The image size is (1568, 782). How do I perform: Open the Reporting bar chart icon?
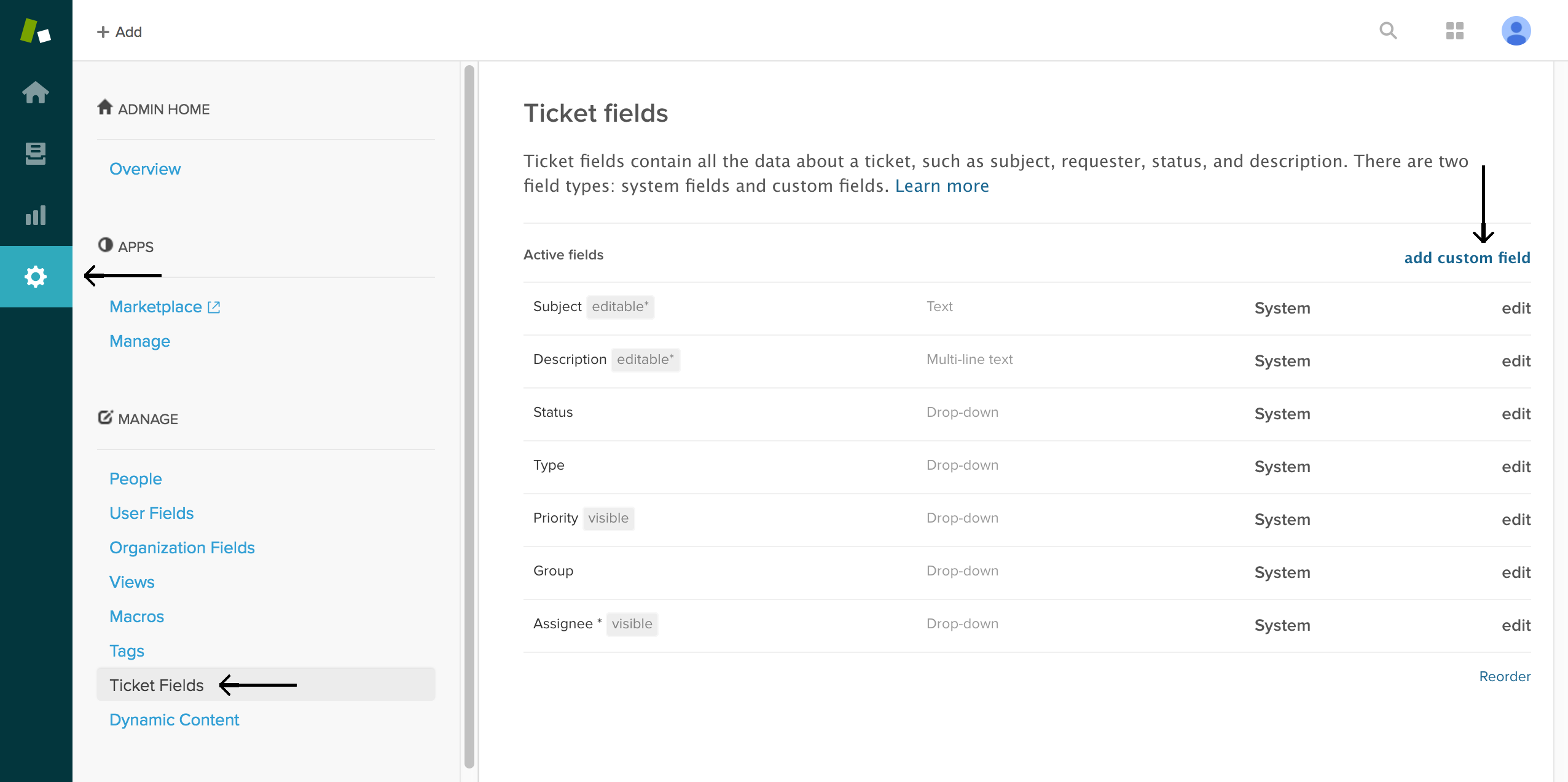(x=35, y=215)
